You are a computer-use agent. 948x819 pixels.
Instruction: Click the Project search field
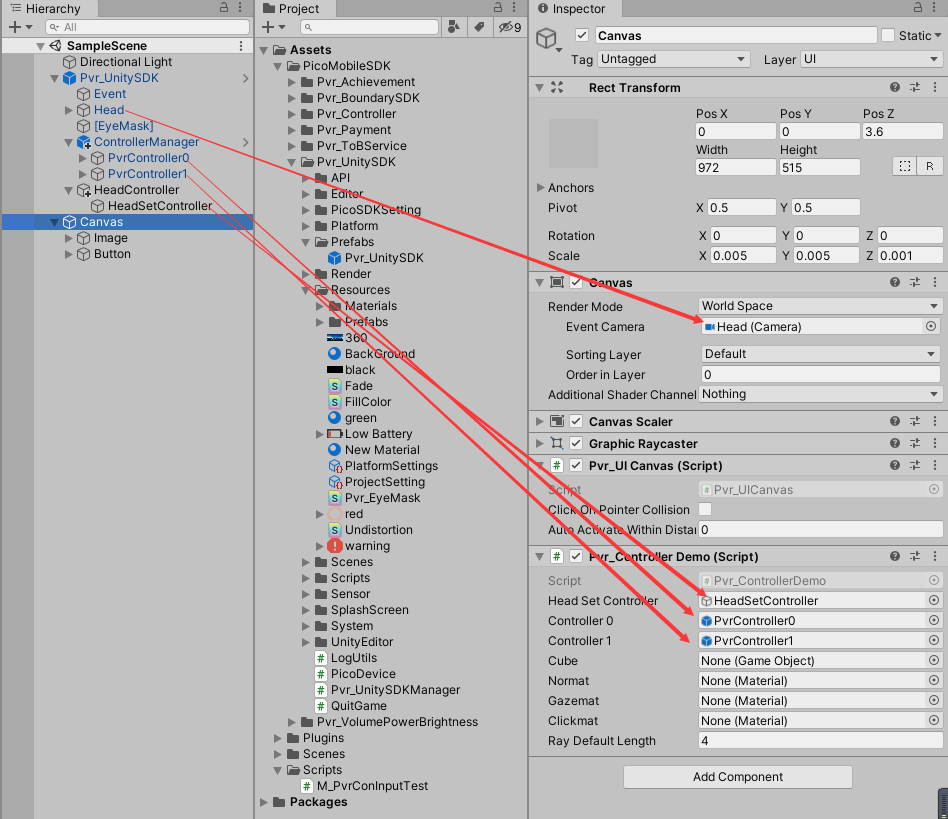click(x=369, y=27)
